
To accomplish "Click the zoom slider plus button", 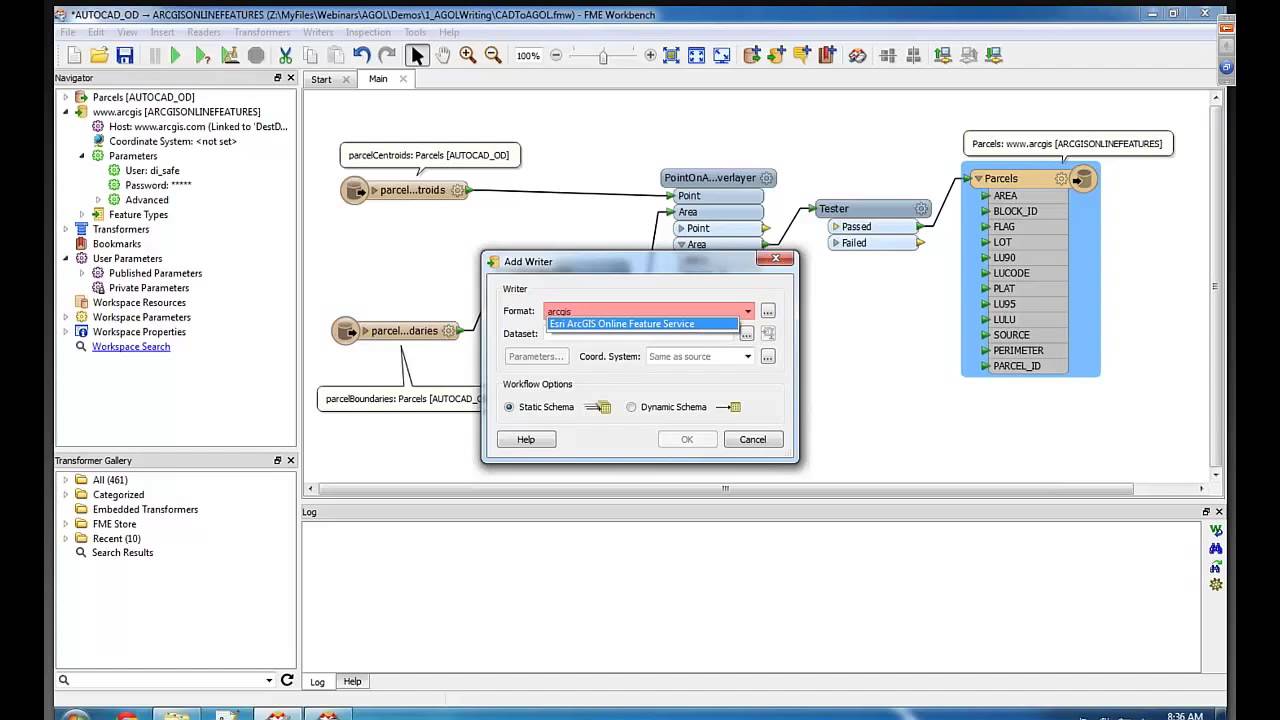I will 650,56.
